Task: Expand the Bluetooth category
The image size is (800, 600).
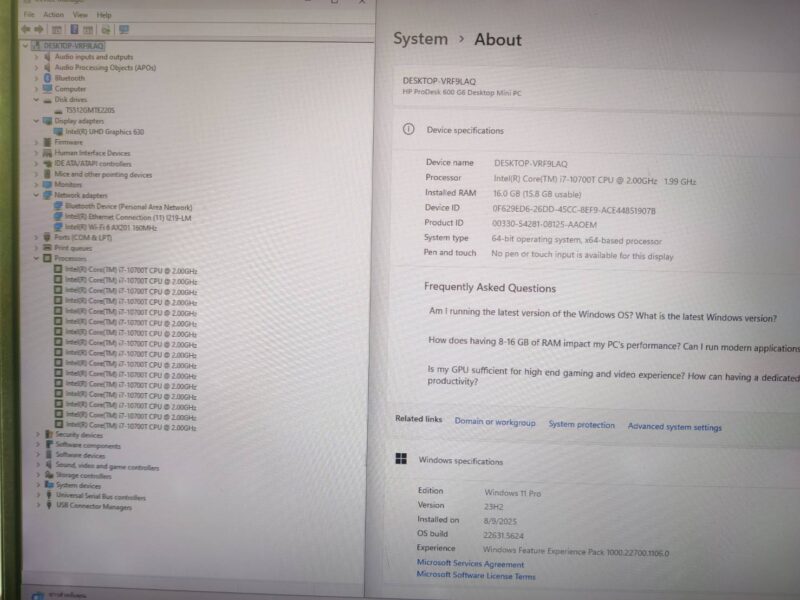Action: tap(37, 78)
